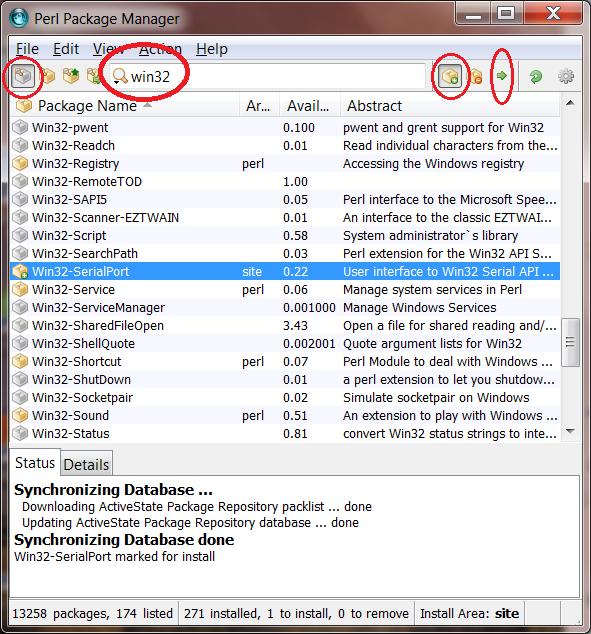Image resolution: width=591 pixels, height=634 pixels.
Task: Click the Mark for install toolbar icon
Action: (x=450, y=76)
